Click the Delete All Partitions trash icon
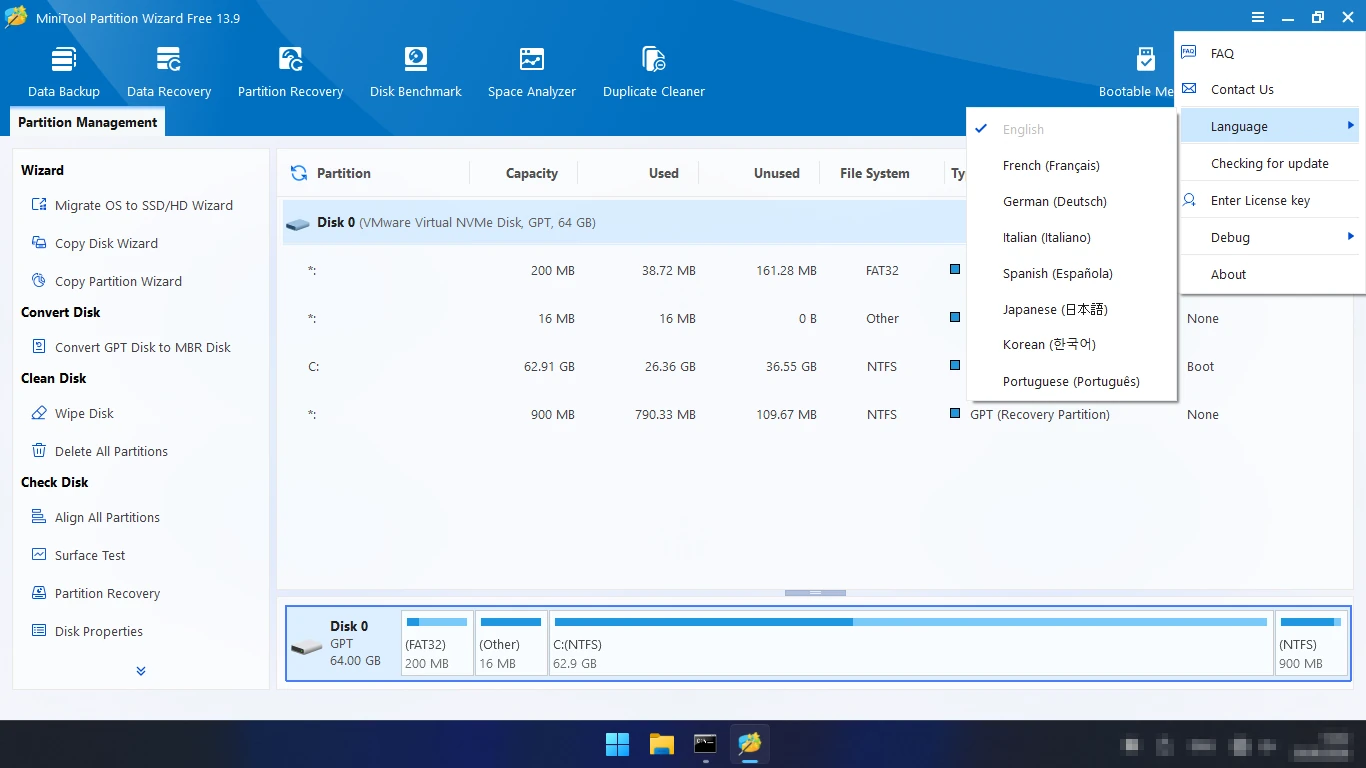This screenshot has height=768, width=1366. click(x=39, y=451)
